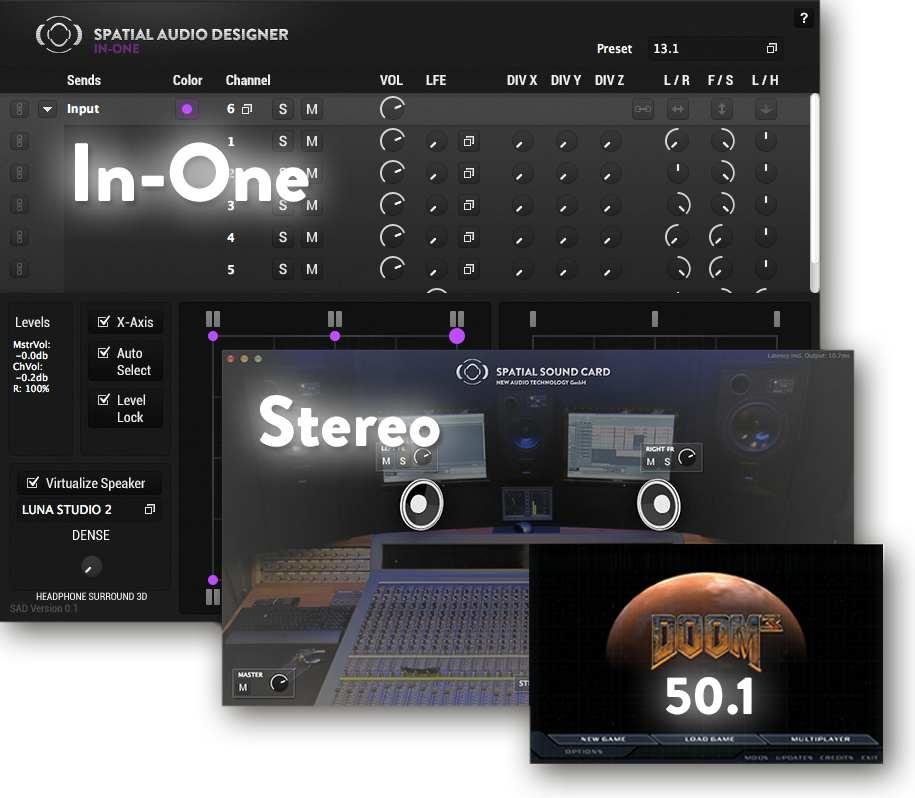
Task: Open the Preset 13.1 dropdown
Action: pos(715,48)
